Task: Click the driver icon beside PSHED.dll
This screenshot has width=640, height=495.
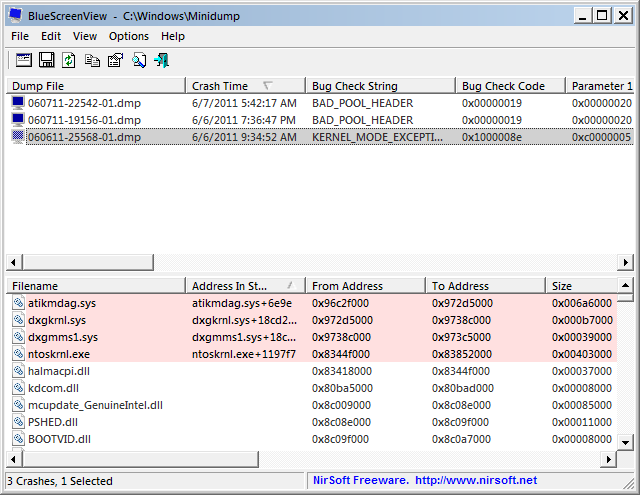Action: click(18, 422)
